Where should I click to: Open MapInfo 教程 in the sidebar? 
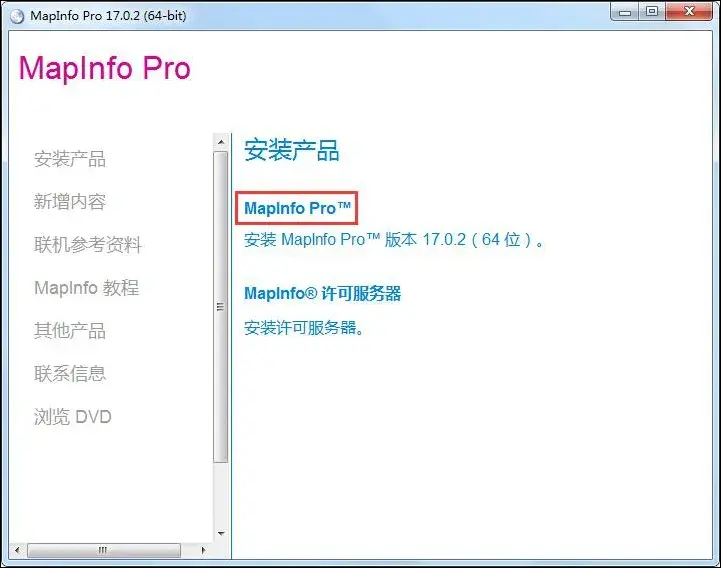[x=86, y=287]
